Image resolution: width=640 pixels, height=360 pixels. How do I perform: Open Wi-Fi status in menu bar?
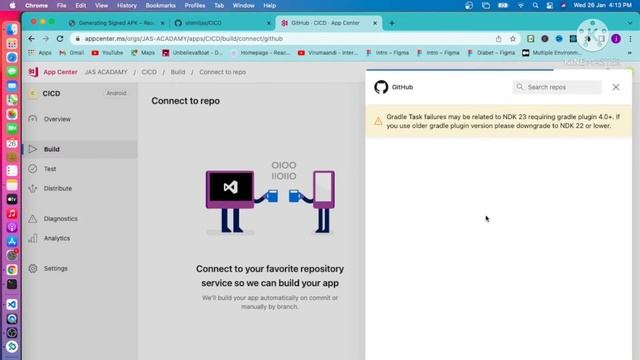tap(521, 6)
